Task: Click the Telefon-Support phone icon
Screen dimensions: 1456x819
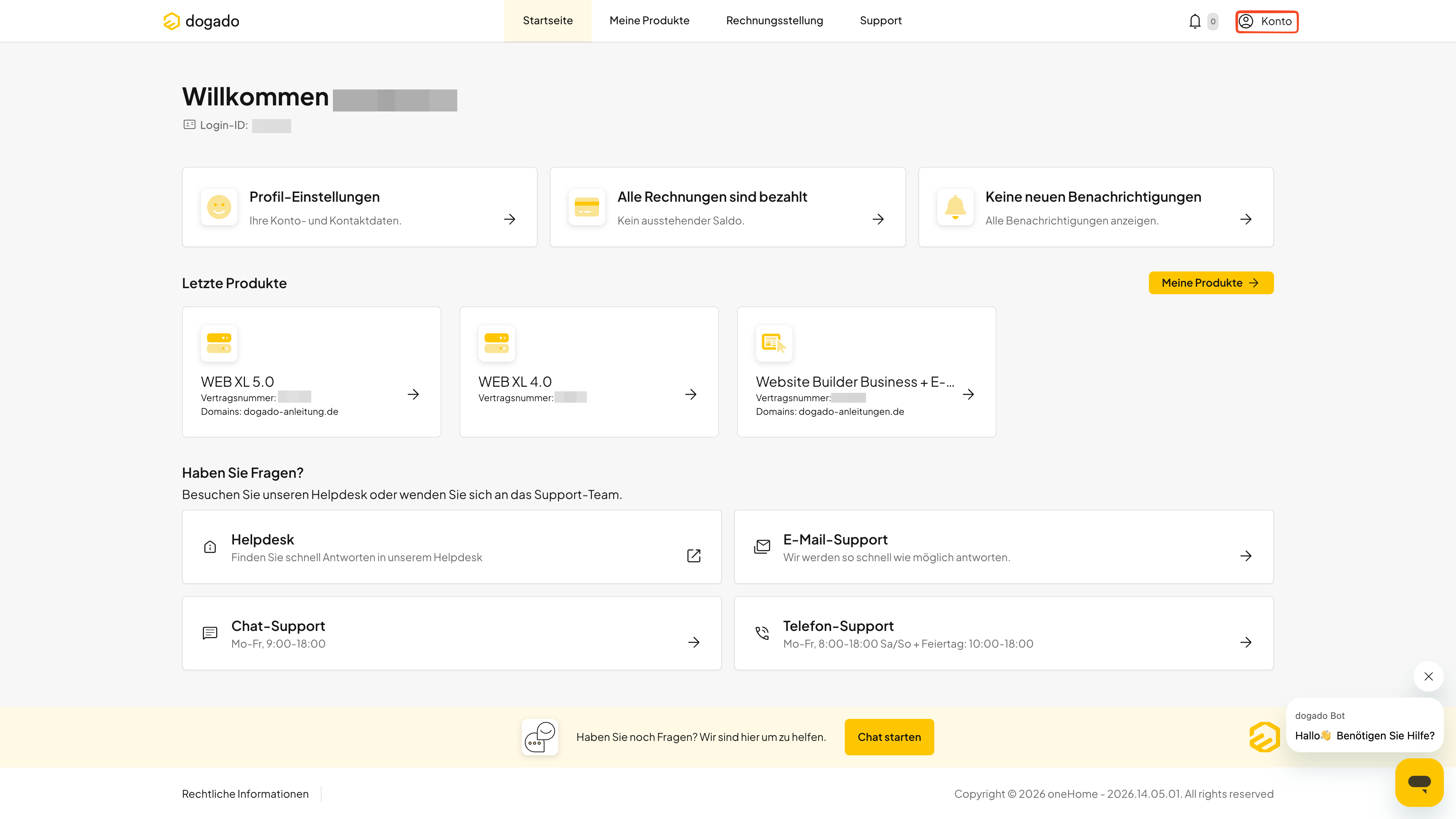Action: click(x=762, y=633)
